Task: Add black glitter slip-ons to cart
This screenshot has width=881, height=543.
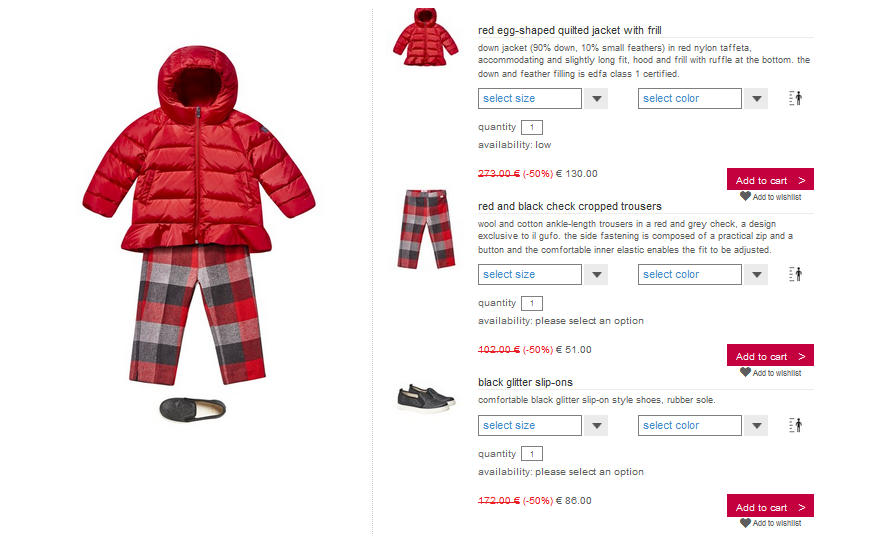Action: [770, 506]
